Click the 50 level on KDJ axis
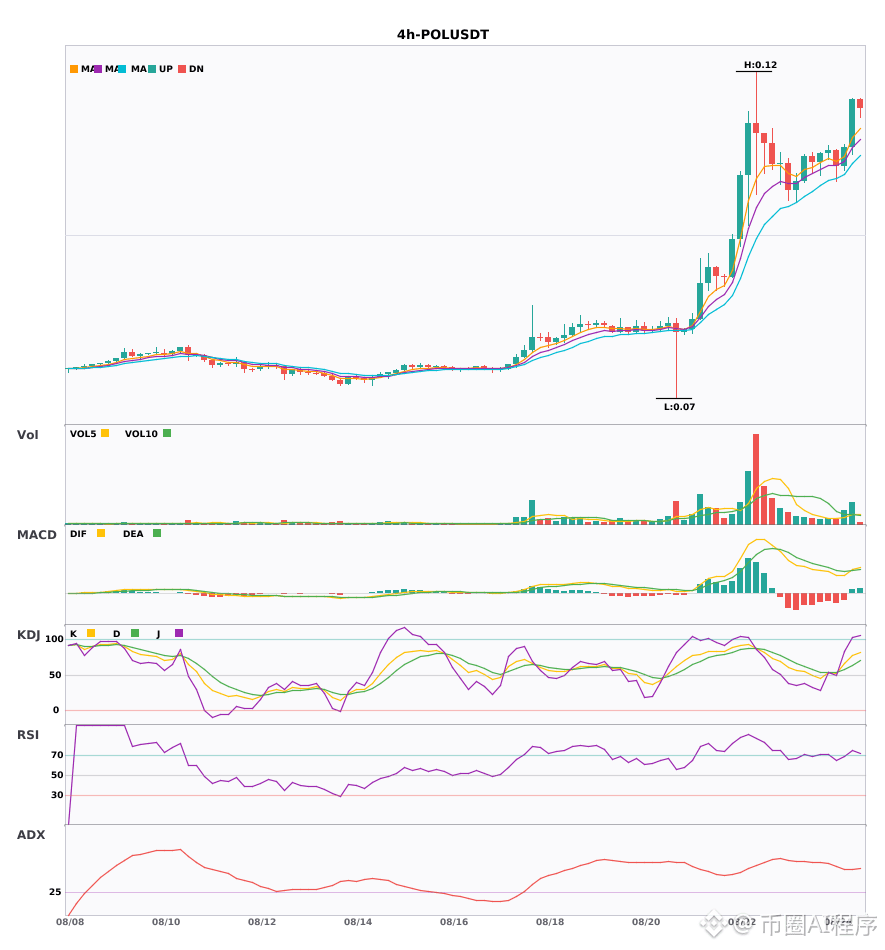The width and height of the screenshot is (885, 950). (x=55, y=675)
